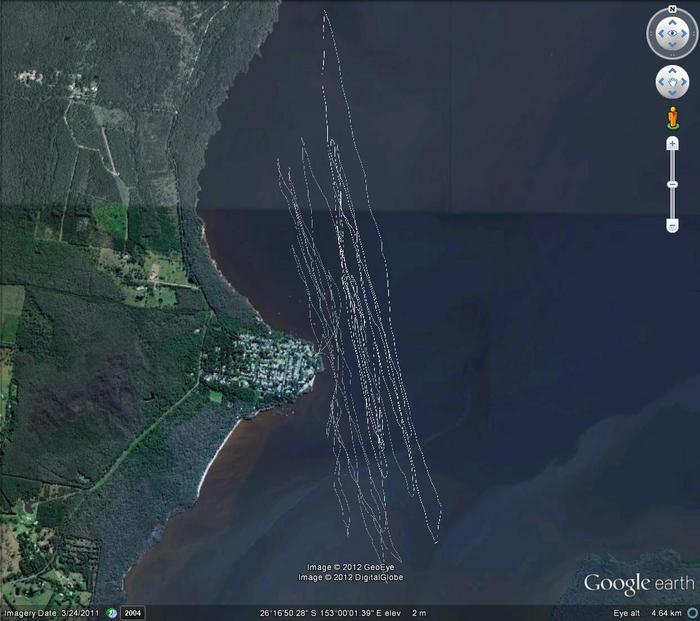700x621 pixels.
Task: Pan map right with Move joystick arrow
Action: pyautogui.click(x=684, y=82)
